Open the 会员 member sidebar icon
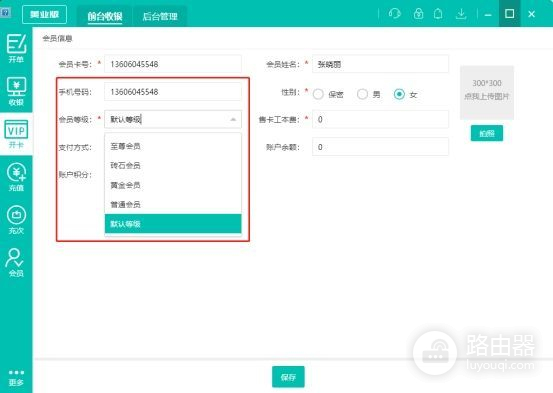 (16, 262)
